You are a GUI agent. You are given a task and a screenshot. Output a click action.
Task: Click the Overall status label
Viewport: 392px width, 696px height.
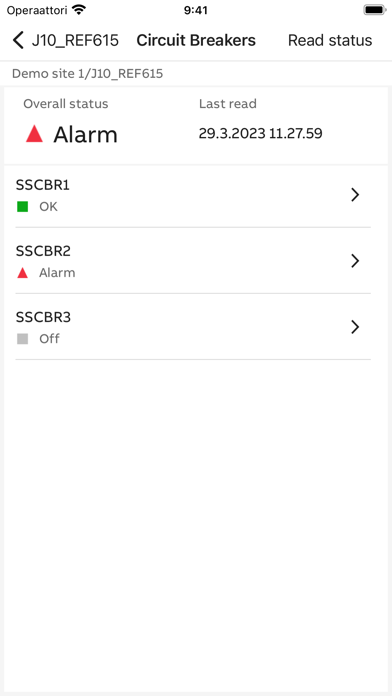pyautogui.click(x=66, y=104)
